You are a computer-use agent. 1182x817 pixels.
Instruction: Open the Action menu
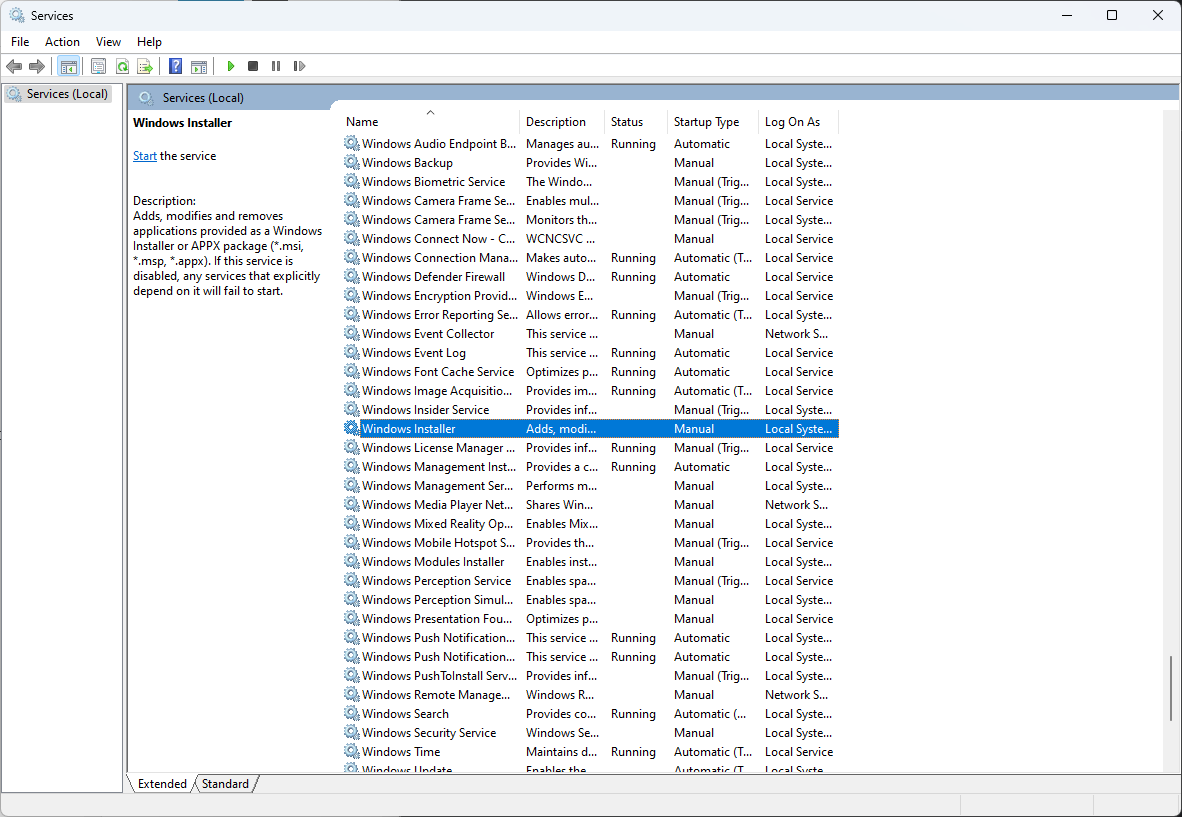[62, 41]
